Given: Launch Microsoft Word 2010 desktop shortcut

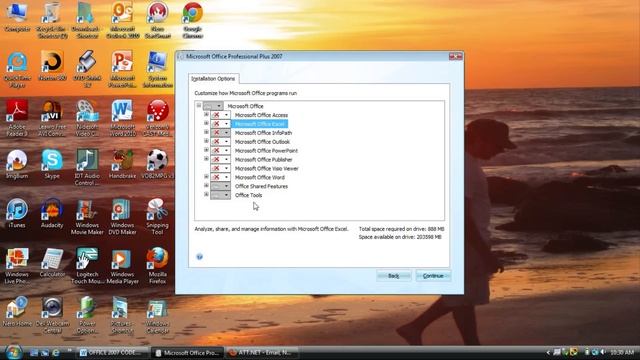Looking at the screenshot, I should point(122,118).
